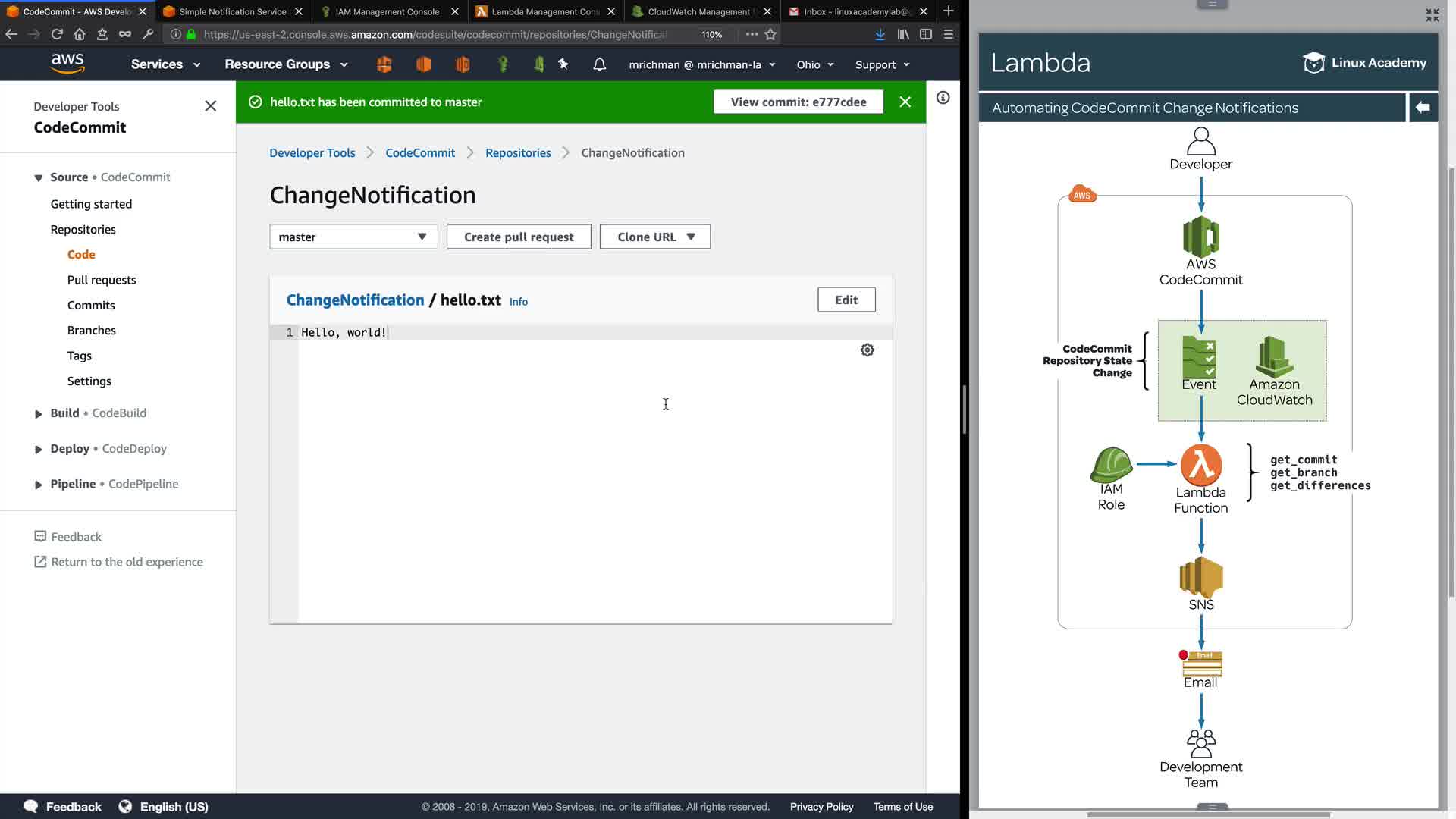Open the Clone URL dropdown
1456x819 pixels.
coord(655,237)
